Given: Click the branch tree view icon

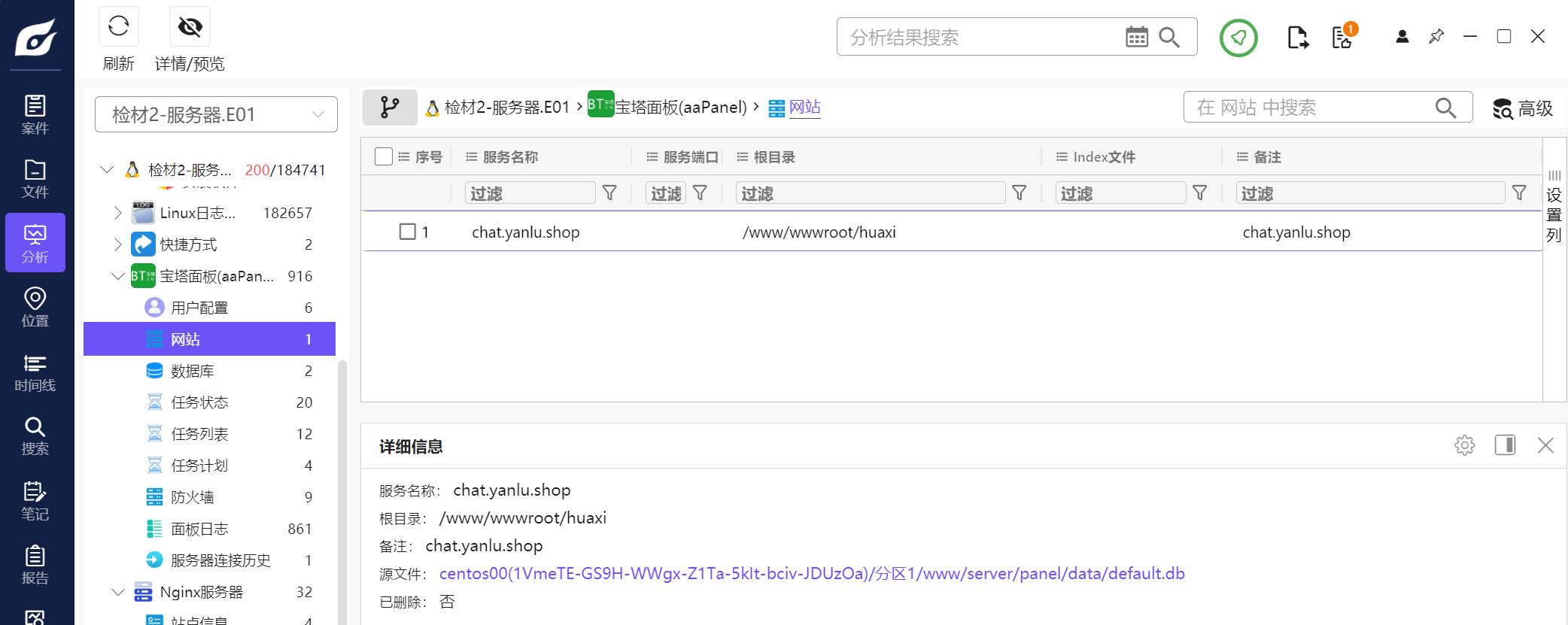Looking at the screenshot, I should pos(390,108).
